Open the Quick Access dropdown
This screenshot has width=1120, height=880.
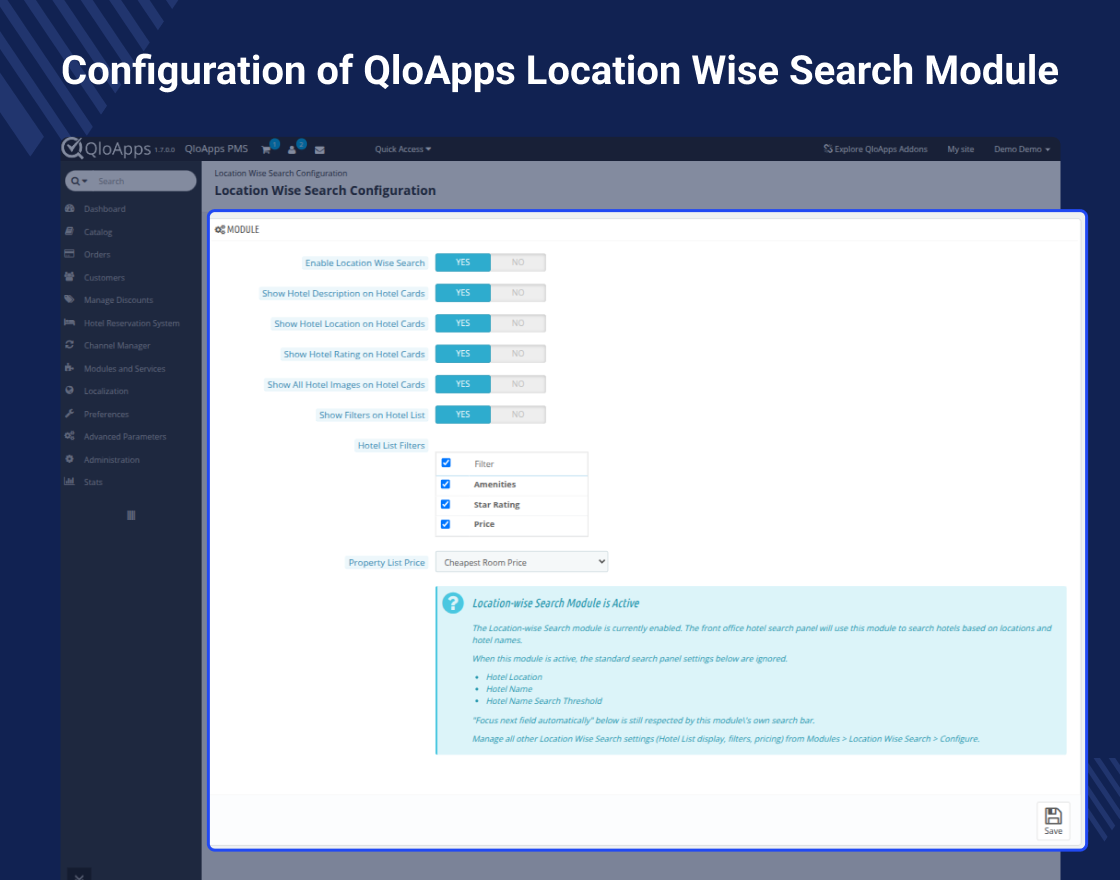[x=403, y=149]
